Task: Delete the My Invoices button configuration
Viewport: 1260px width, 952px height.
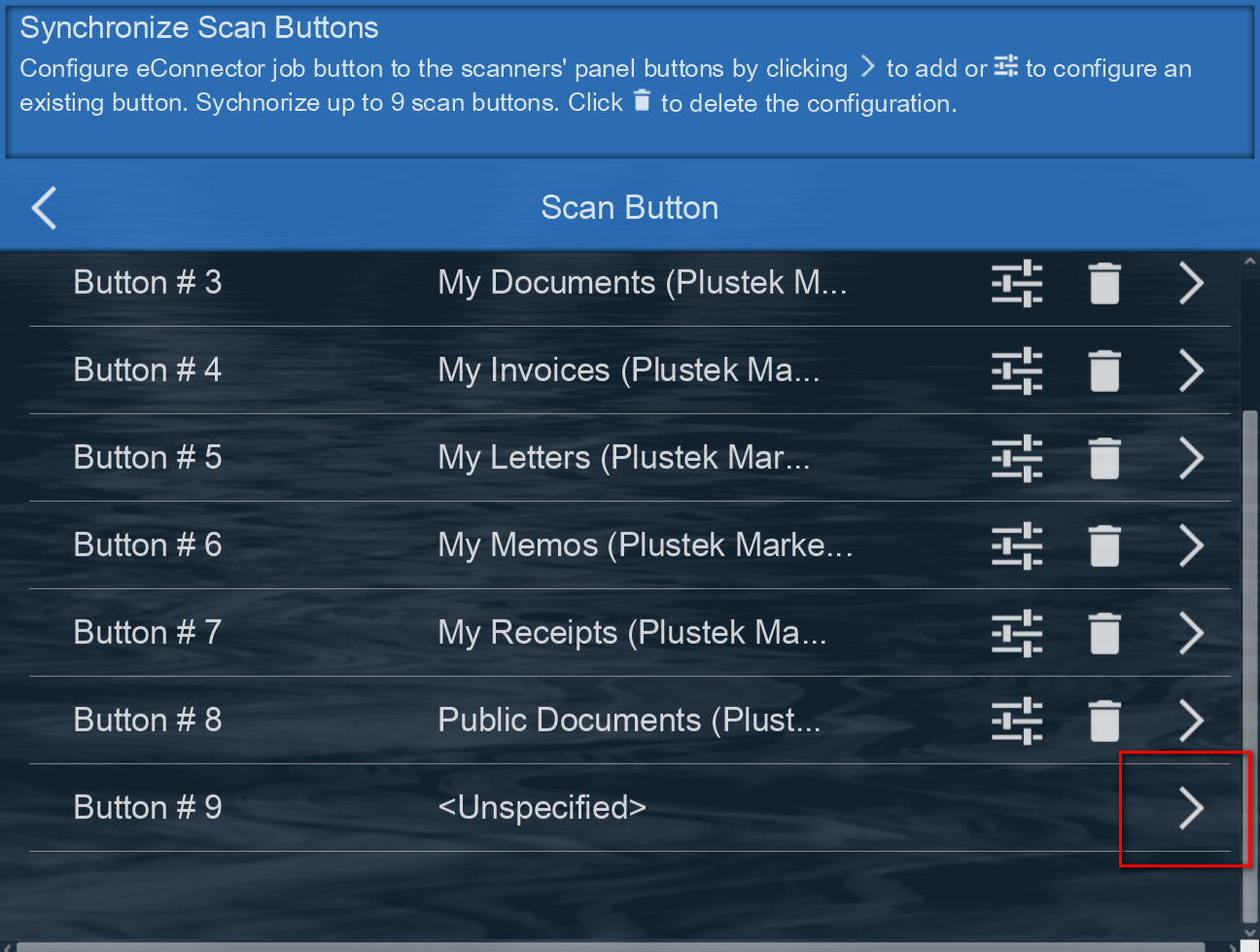Action: click(1104, 371)
